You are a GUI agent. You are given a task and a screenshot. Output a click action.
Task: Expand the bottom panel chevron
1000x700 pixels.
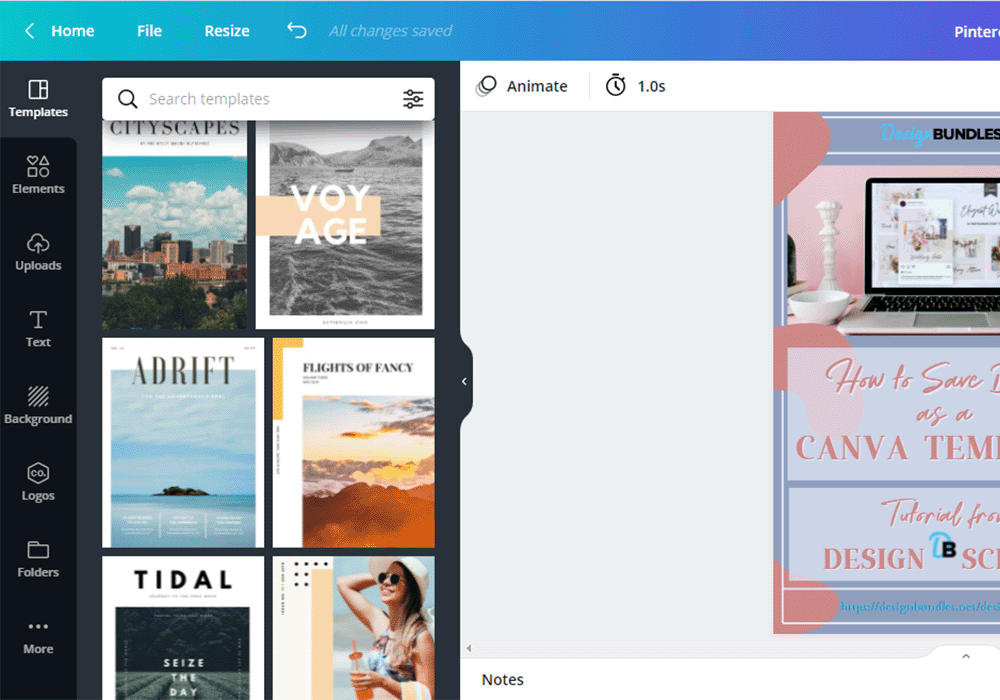tap(966, 656)
